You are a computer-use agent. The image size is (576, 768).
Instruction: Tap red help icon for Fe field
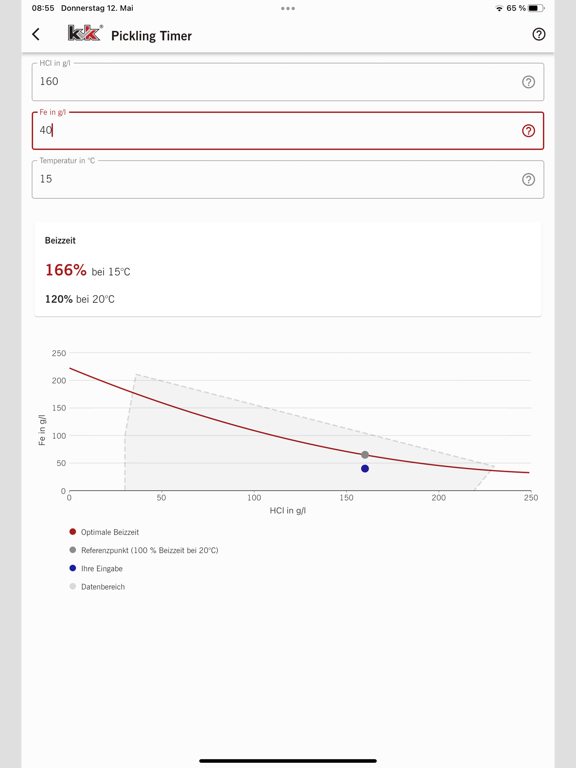tap(528, 131)
